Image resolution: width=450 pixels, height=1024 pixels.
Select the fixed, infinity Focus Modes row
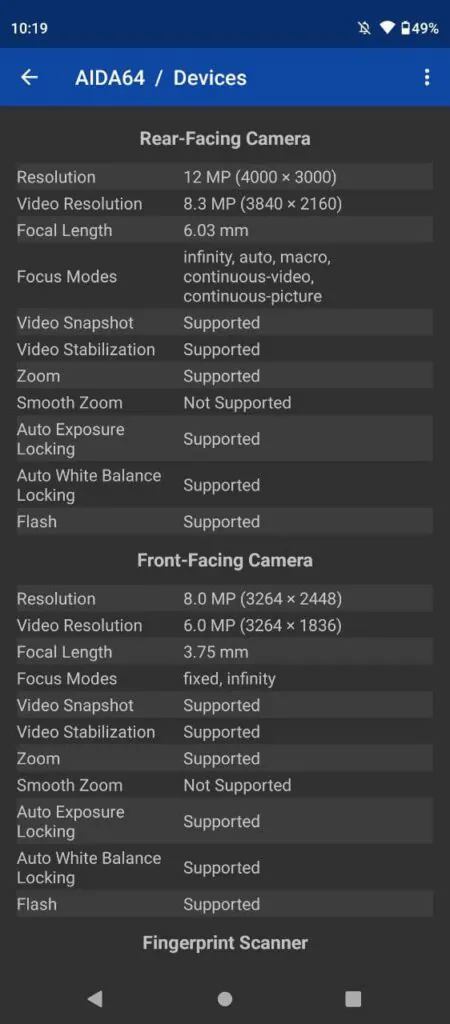coord(225,679)
